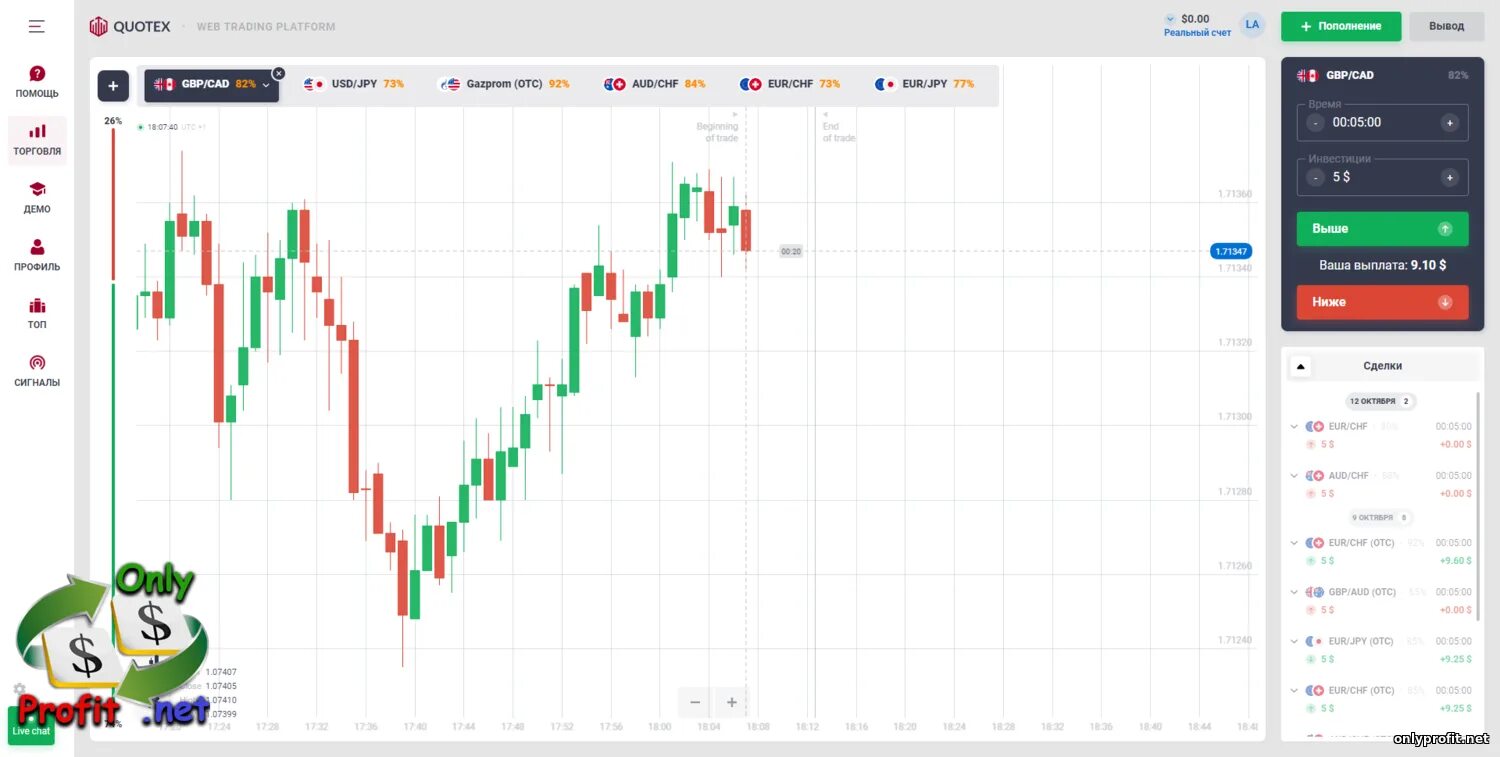
Task: Go to the Профиль page
Action: 37,256
